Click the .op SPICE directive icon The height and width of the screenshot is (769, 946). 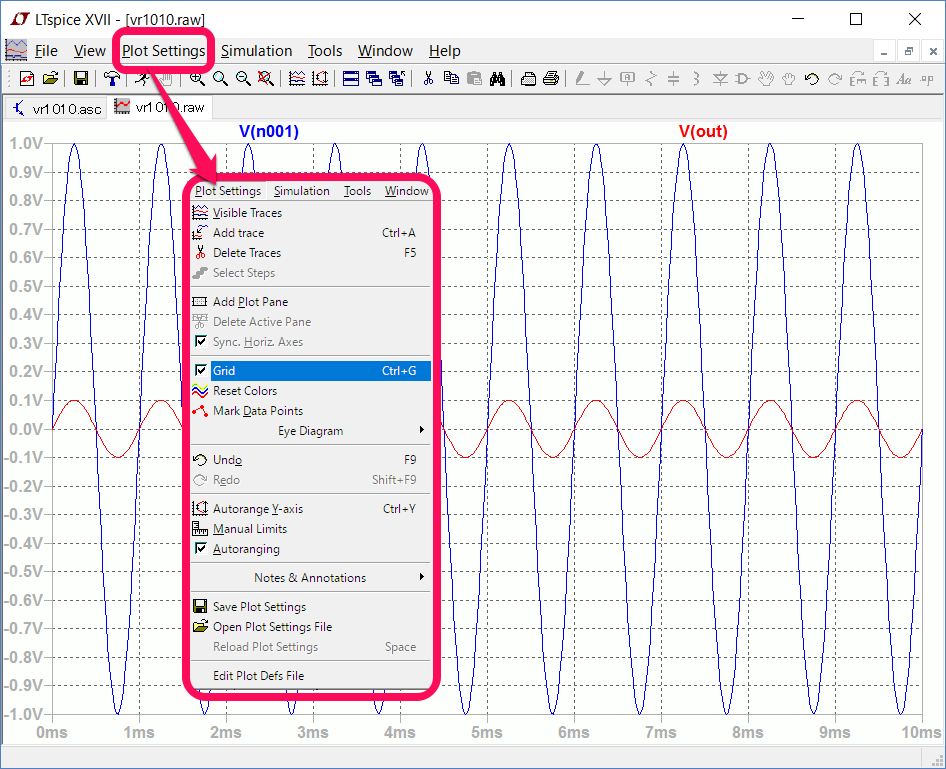927,78
